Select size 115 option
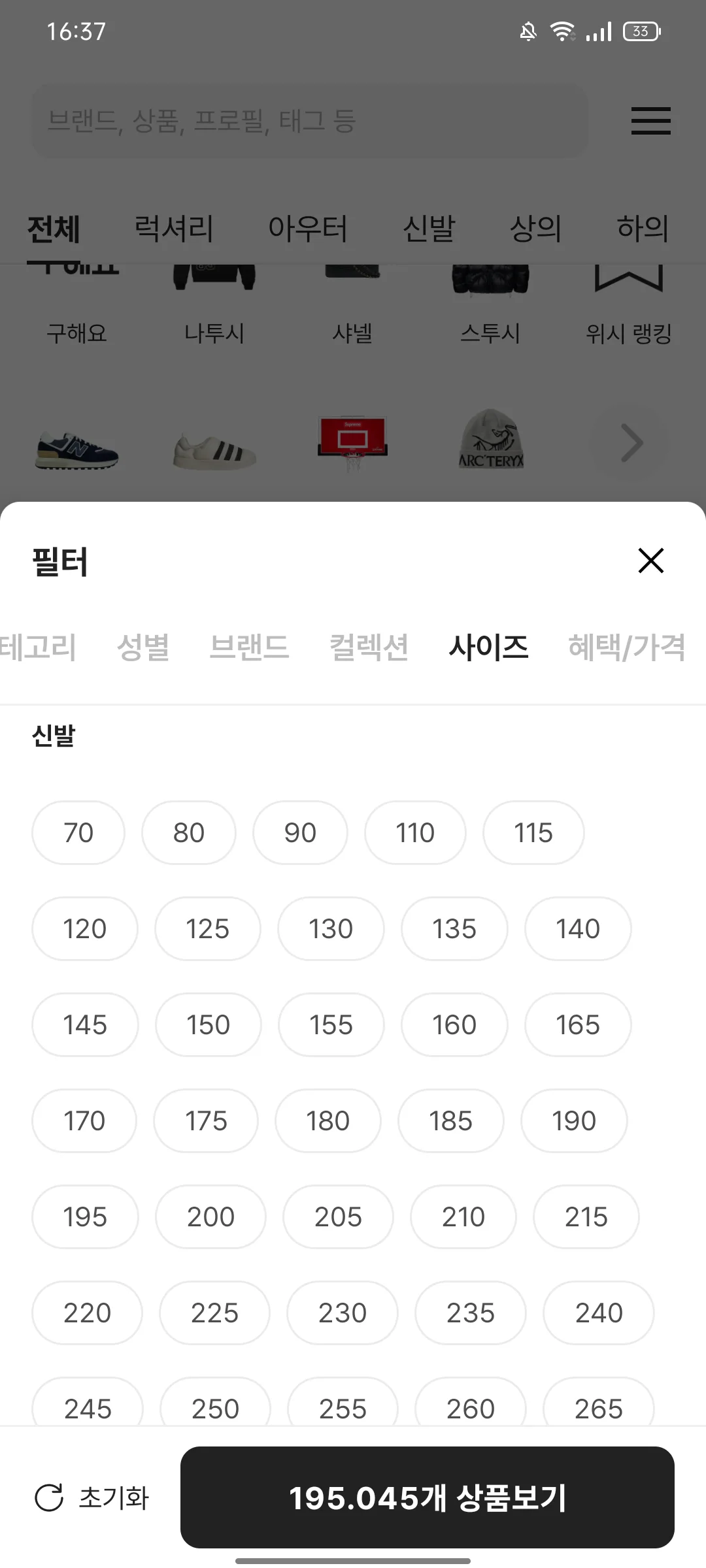Image resolution: width=706 pixels, height=1568 pixels. 533,832
